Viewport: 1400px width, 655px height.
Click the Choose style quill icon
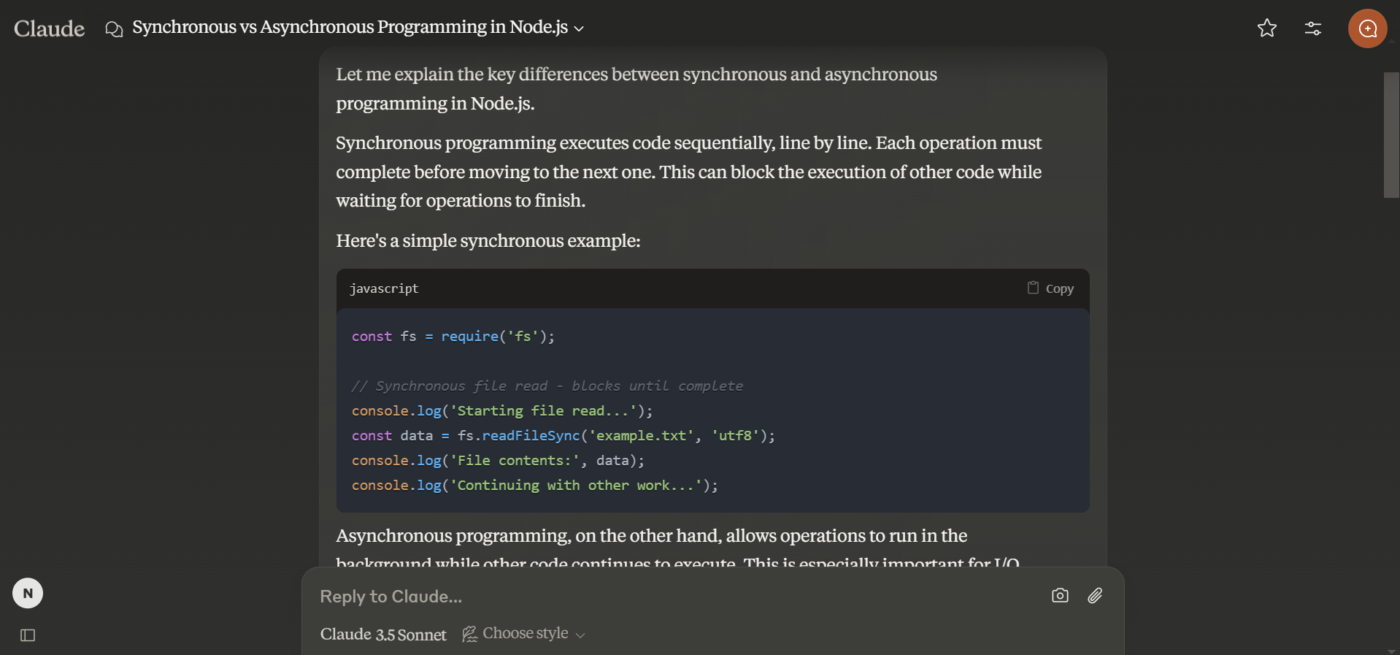[470, 634]
